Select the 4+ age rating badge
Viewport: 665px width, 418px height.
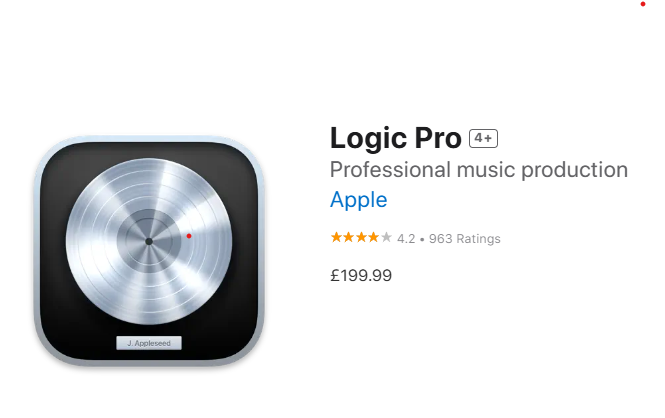[483, 138]
